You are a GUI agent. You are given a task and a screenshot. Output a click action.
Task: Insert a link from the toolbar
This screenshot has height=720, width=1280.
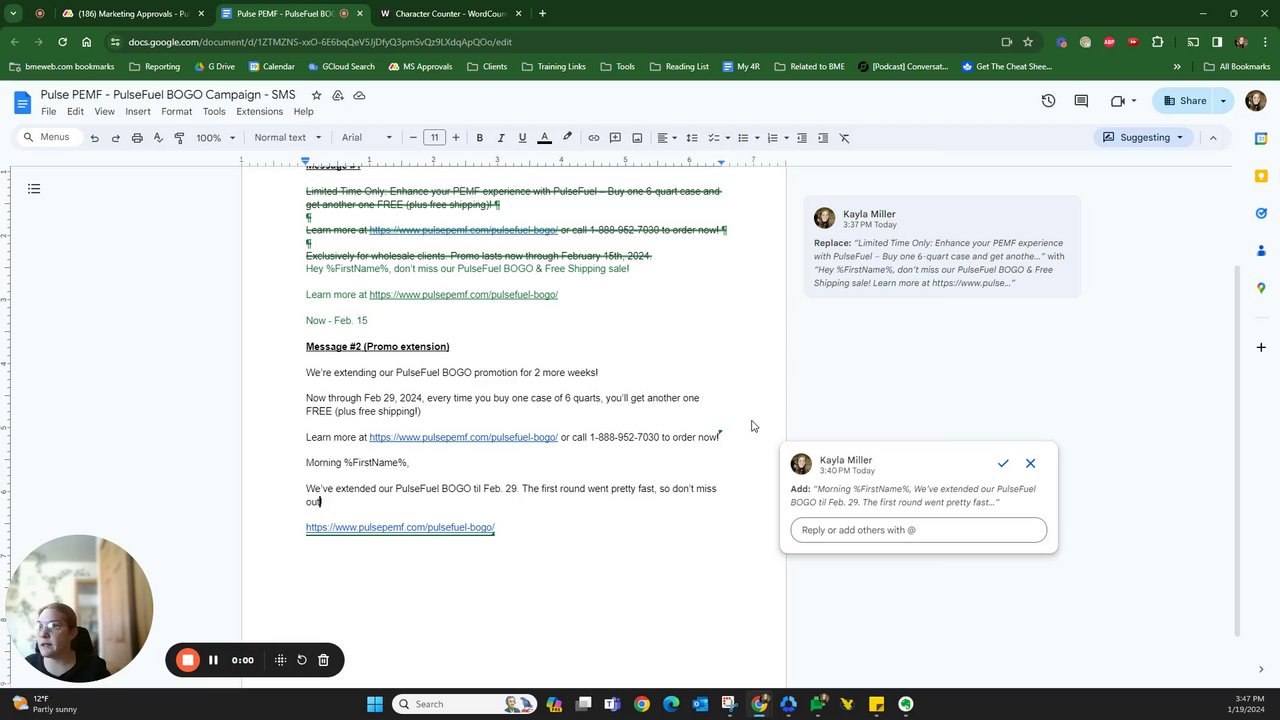click(x=594, y=138)
